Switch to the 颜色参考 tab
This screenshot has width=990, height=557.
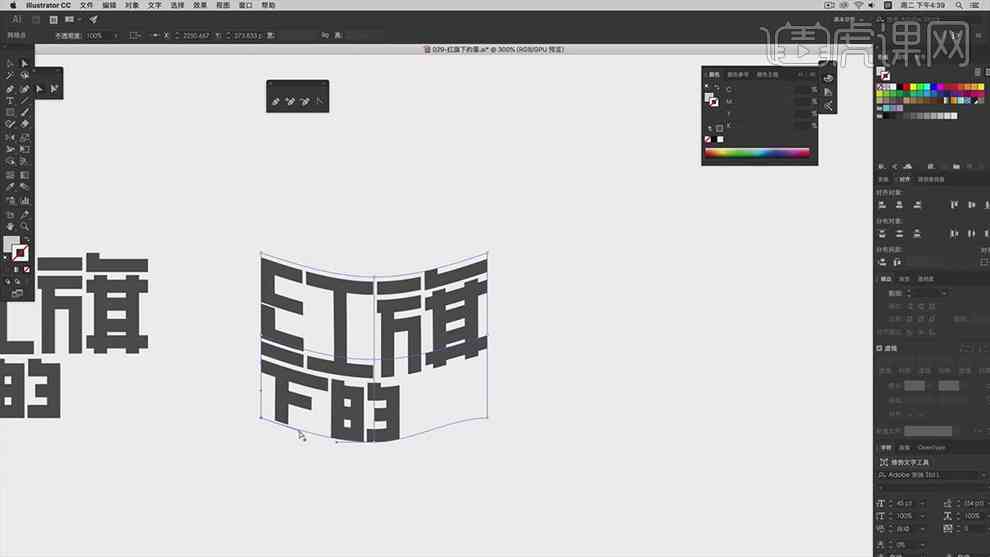(x=738, y=75)
